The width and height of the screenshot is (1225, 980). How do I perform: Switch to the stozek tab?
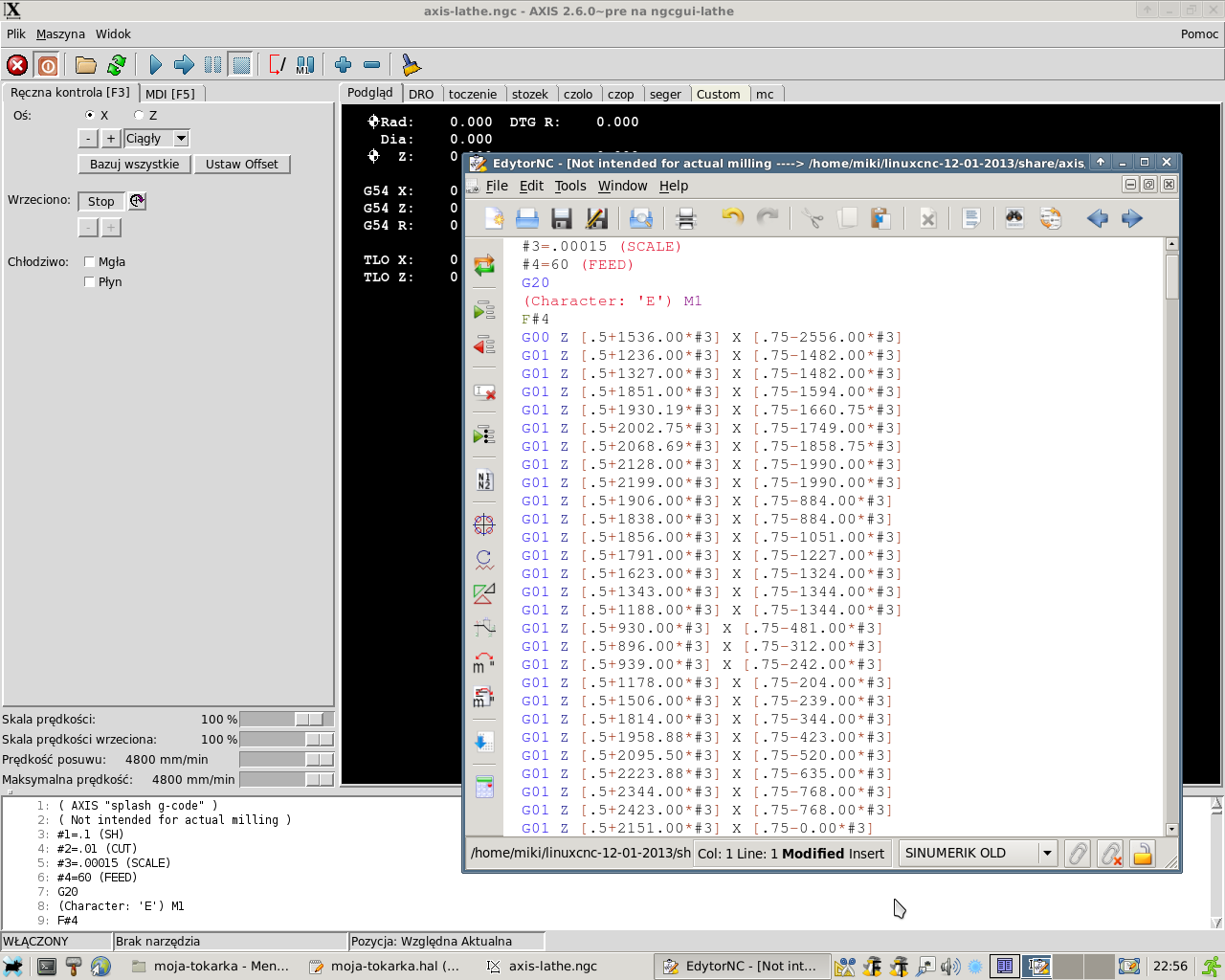tap(530, 94)
